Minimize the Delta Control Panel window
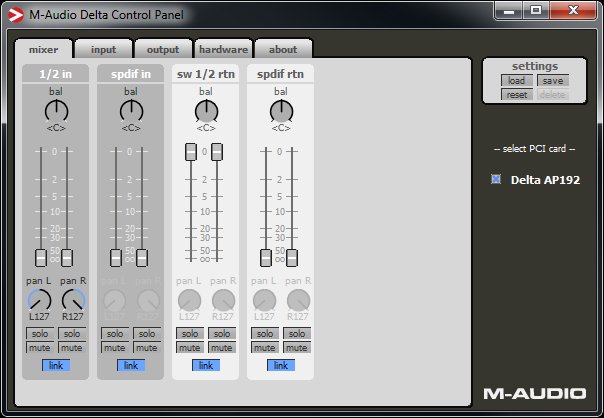604x418 pixels. pos(509,10)
